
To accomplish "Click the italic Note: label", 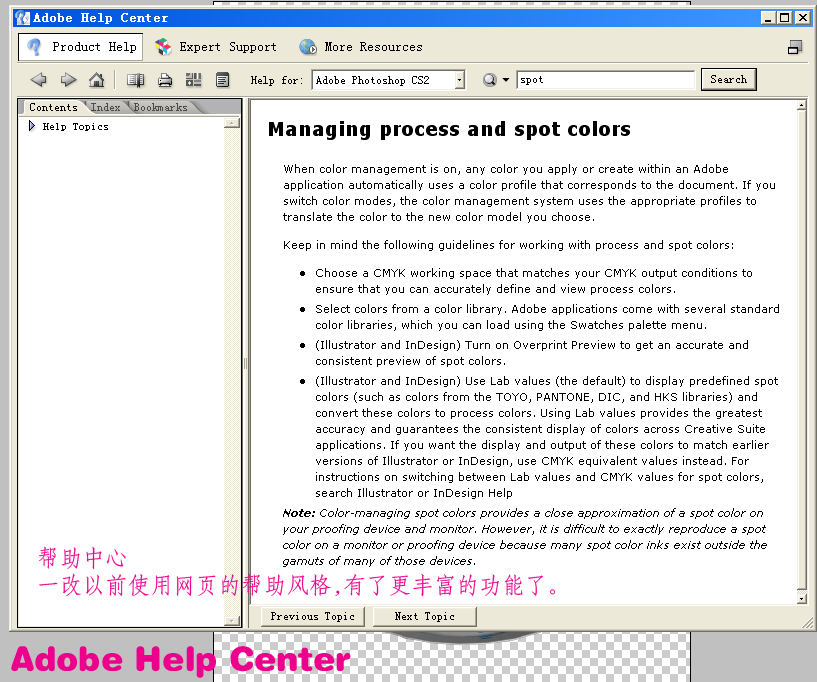I will click(x=299, y=513).
